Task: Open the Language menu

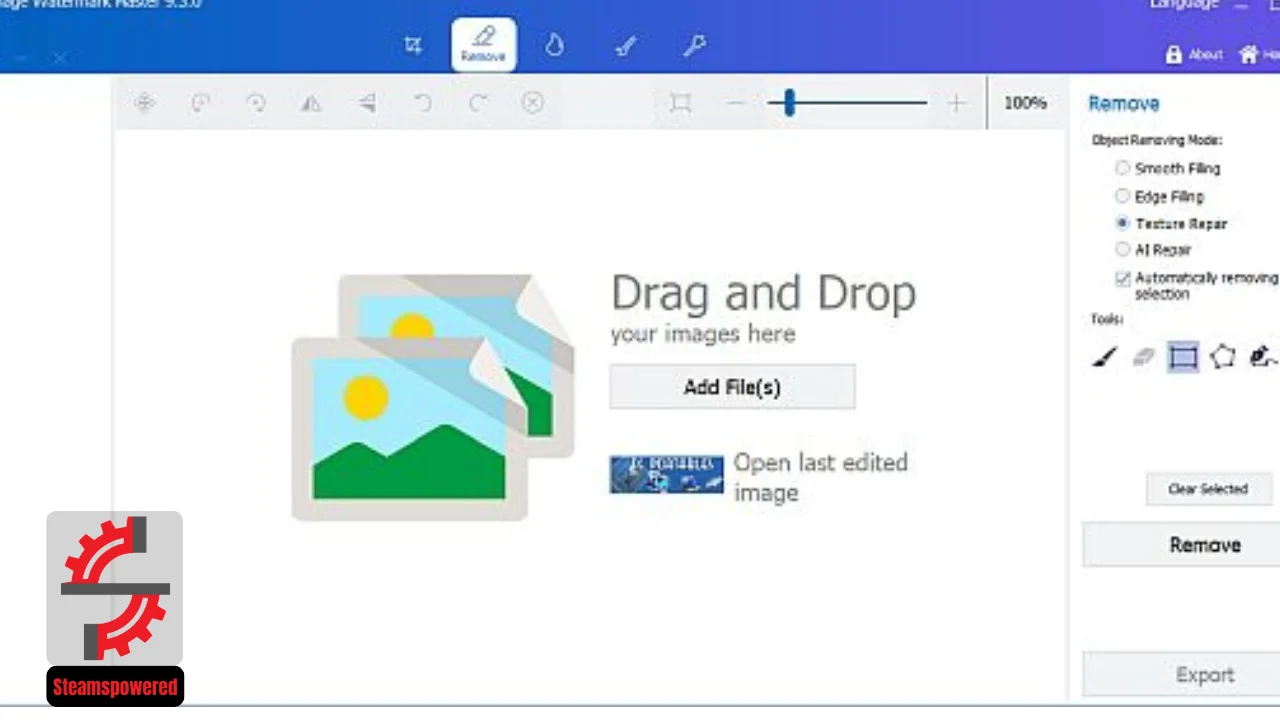Action: (1185, 5)
